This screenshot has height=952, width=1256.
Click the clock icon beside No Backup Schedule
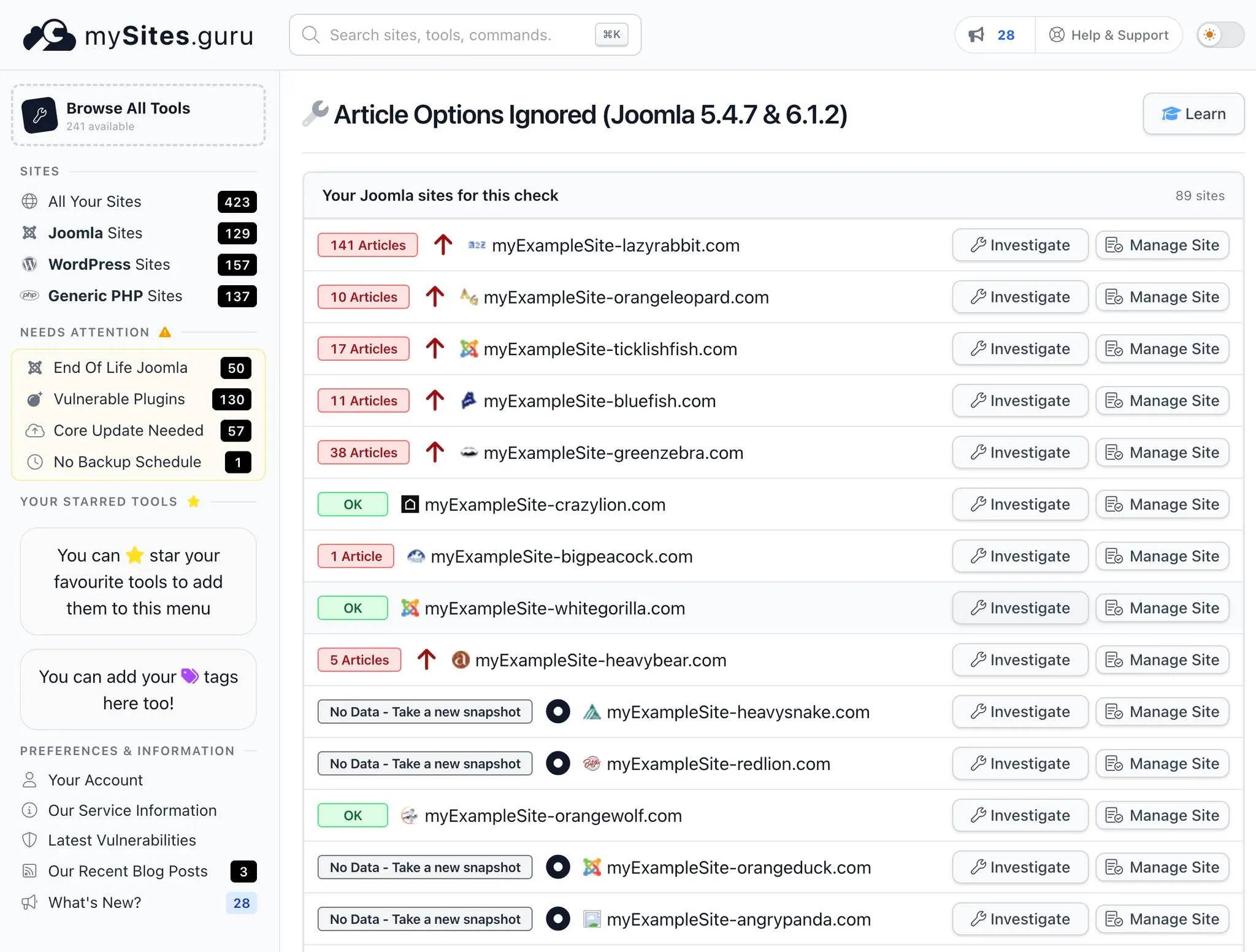pyautogui.click(x=35, y=462)
